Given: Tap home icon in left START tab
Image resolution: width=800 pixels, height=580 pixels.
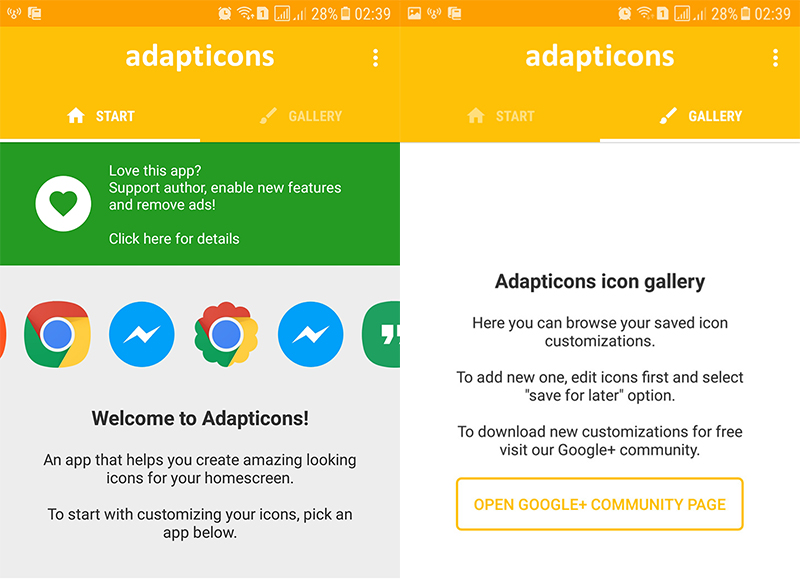Looking at the screenshot, I should click(x=76, y=116).
